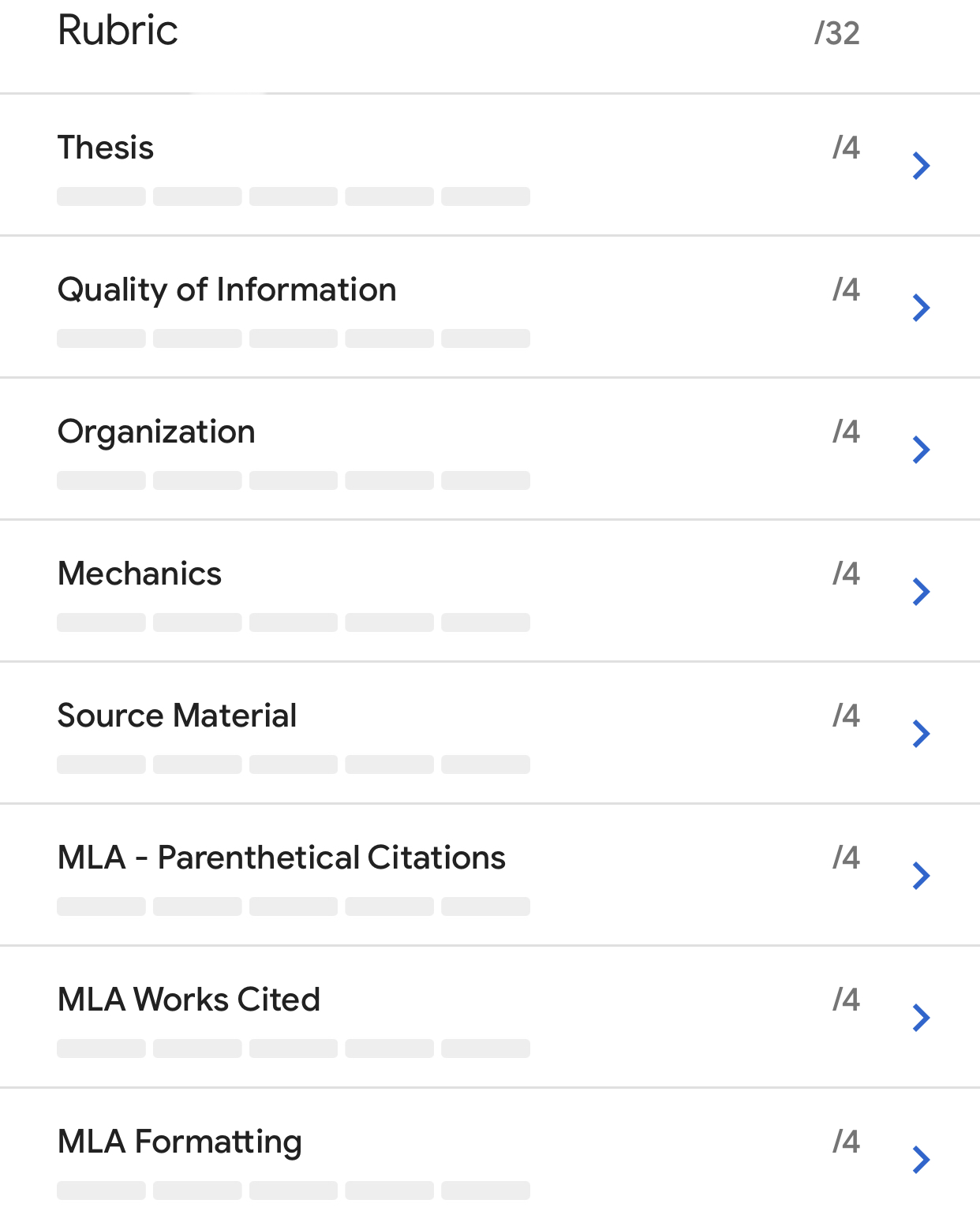Image resolution: width=980 pixels, height=1226 pixels.
Task: Click the Rubric heading
Action: [118, 31]
